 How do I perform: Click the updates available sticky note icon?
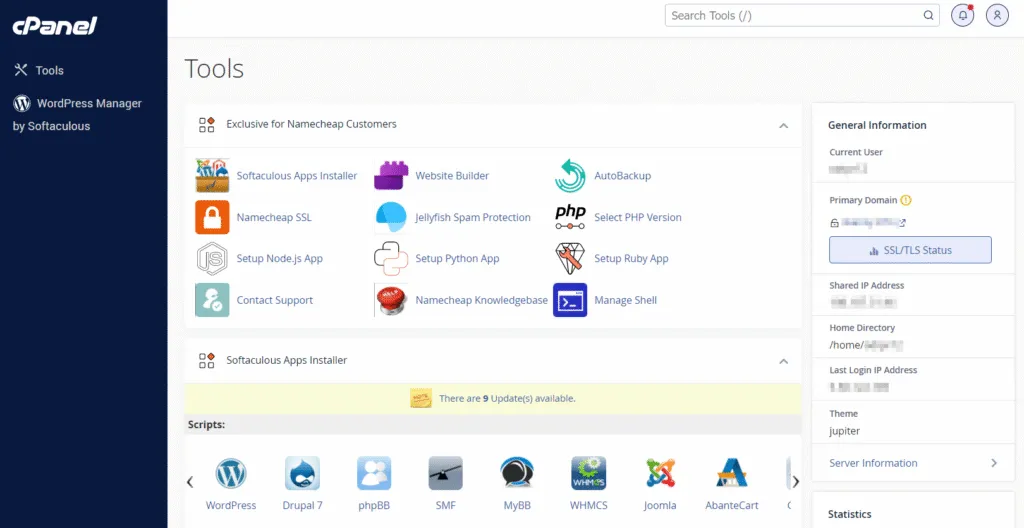tap(421, 398)
